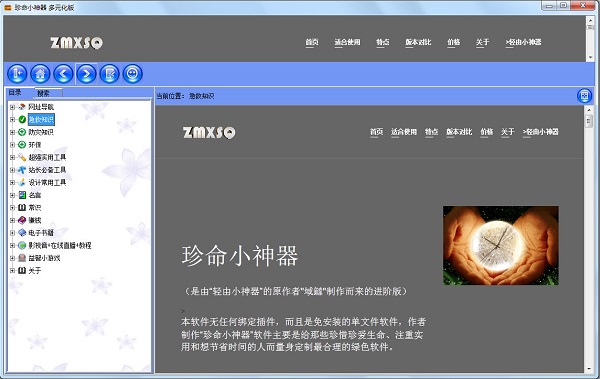This screenshot has height=379, width=600.
Task: Click the green icon beside 环保
Action: 22,145
